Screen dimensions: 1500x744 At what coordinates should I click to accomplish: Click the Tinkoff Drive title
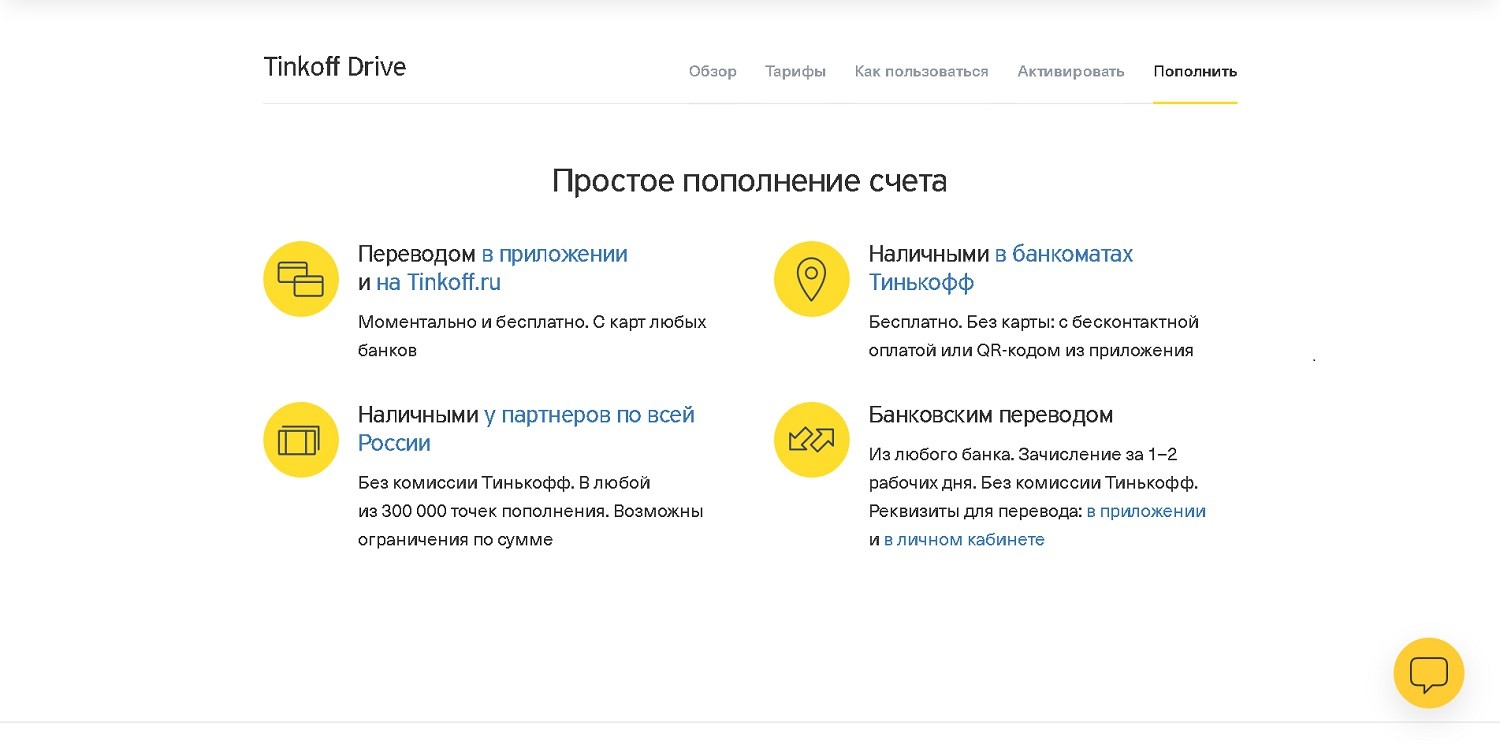[335, 67]
